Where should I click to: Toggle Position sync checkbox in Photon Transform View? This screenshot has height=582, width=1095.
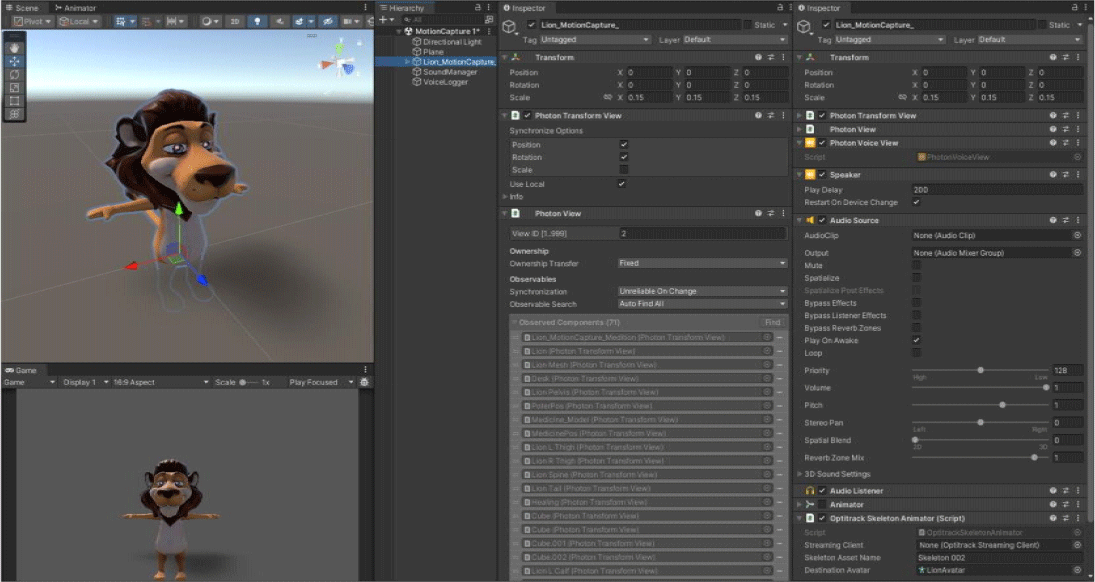click(624, 145)
